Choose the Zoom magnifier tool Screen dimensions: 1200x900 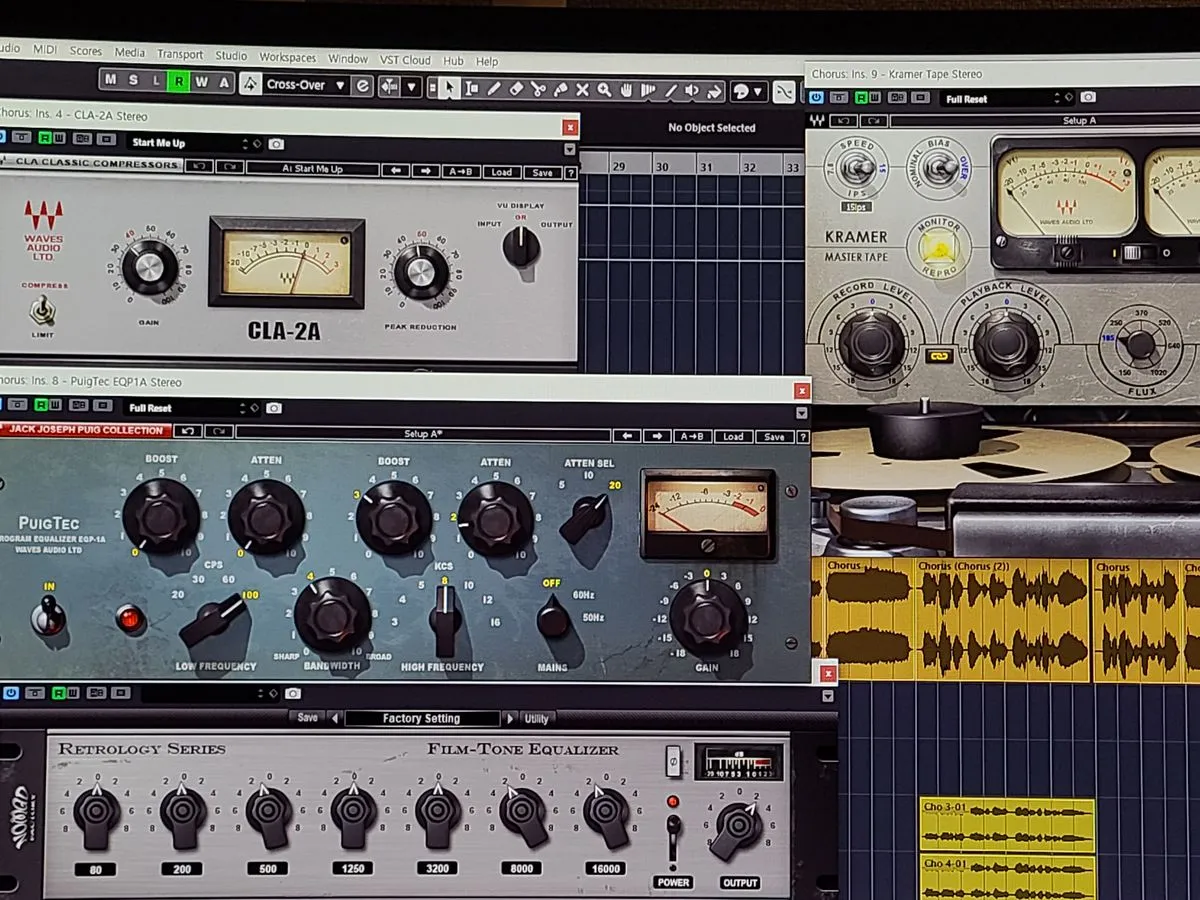(x=604, y=90)
